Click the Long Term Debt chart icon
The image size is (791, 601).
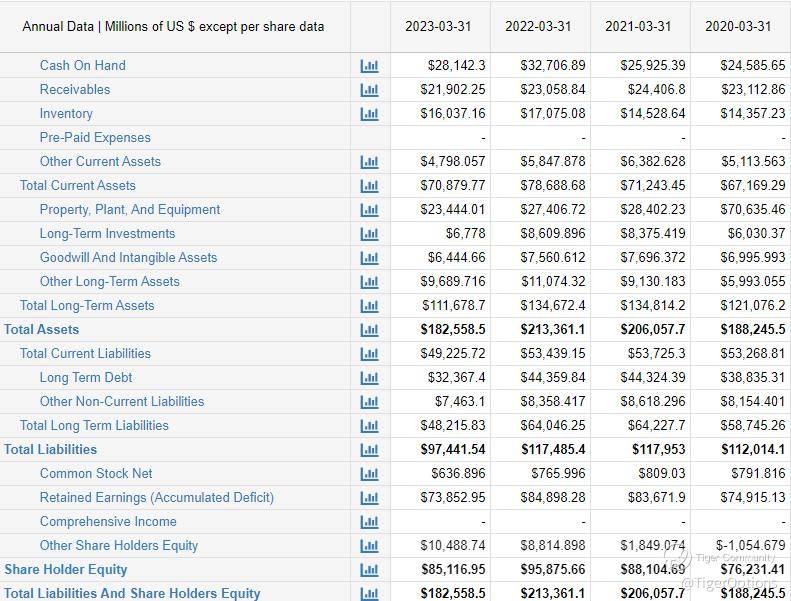369,378
